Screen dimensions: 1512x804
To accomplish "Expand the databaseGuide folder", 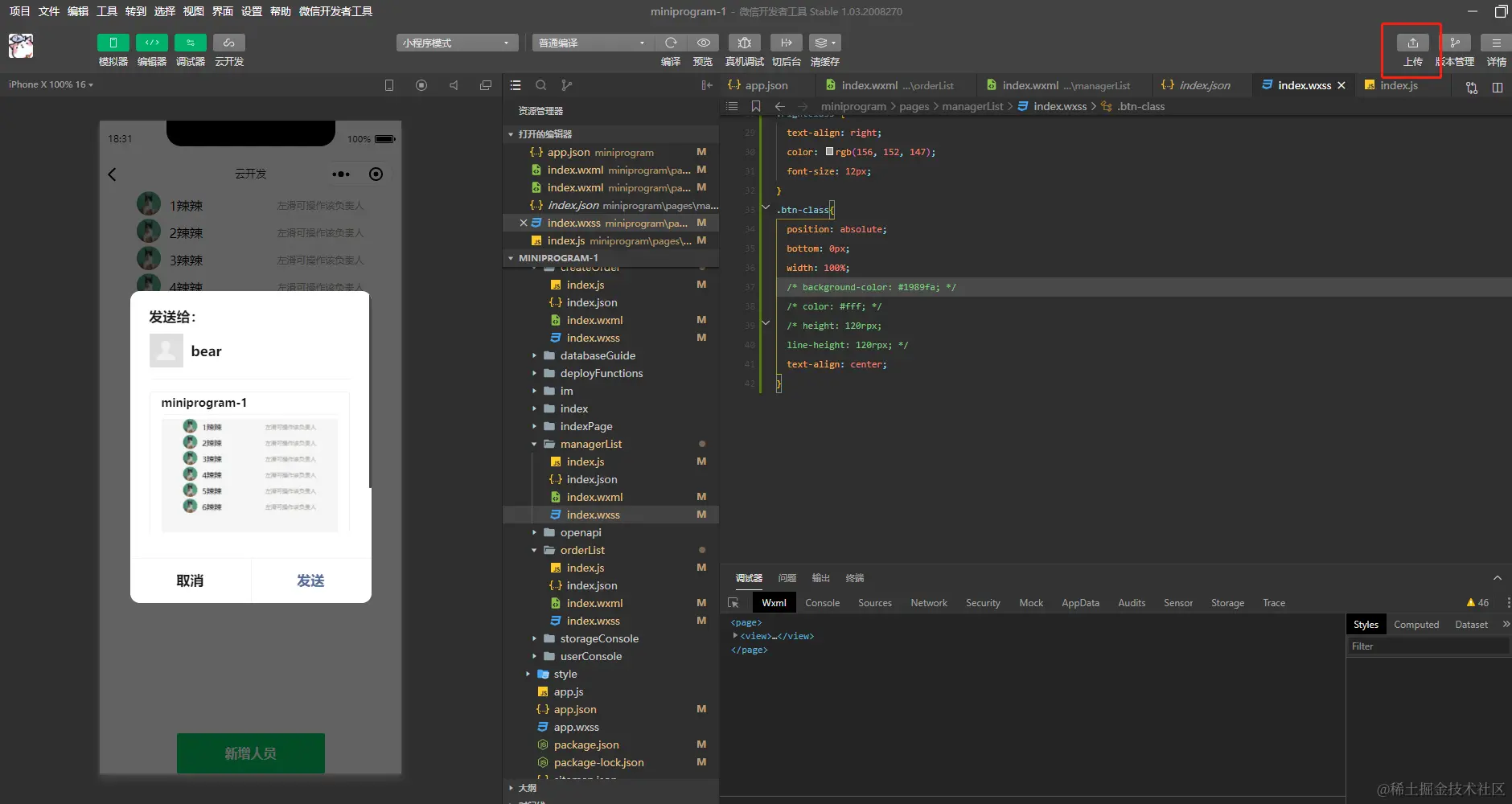I will [597, 355].
